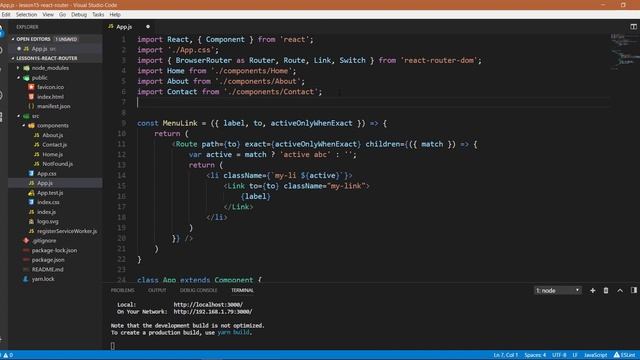
Task: Click Ln 7, Col 1 in status bar
Action: (x=505, y=355)
